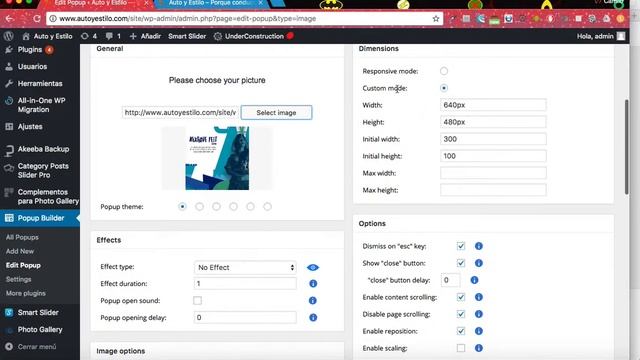Click info icon for Popup open sound
Screen dimensions: 640x360
pos(313,301)
